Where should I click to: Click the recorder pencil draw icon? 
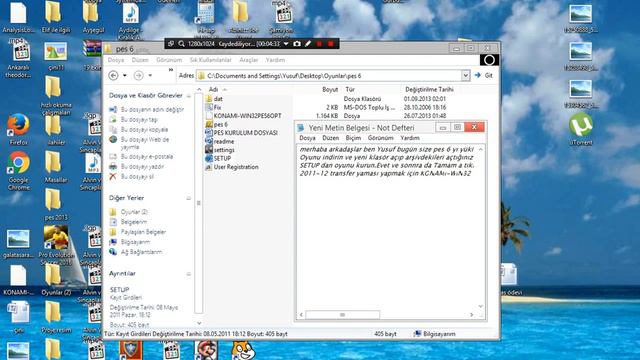click(308, 44)
